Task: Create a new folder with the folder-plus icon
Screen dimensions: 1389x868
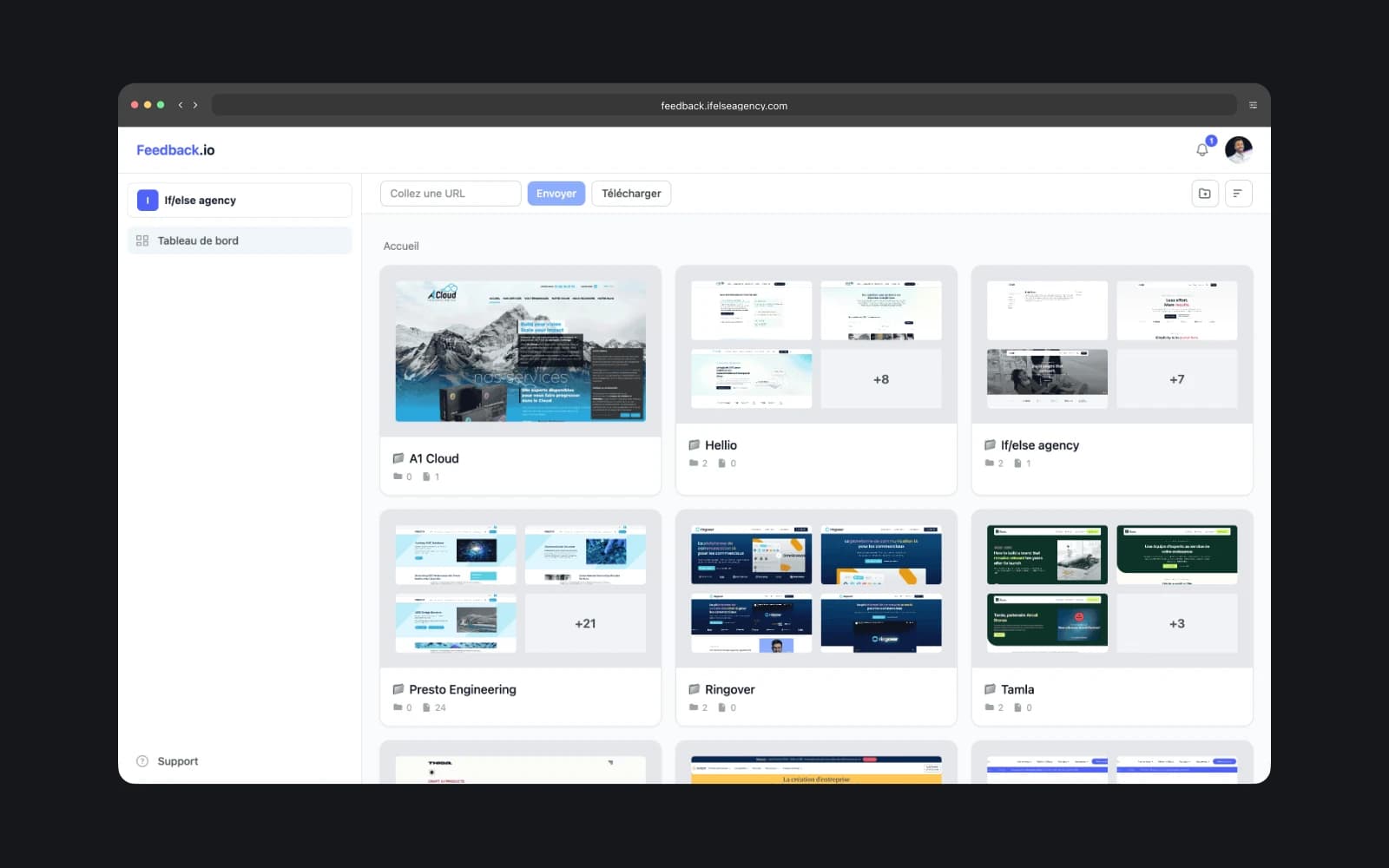Action: point(1205,194)
